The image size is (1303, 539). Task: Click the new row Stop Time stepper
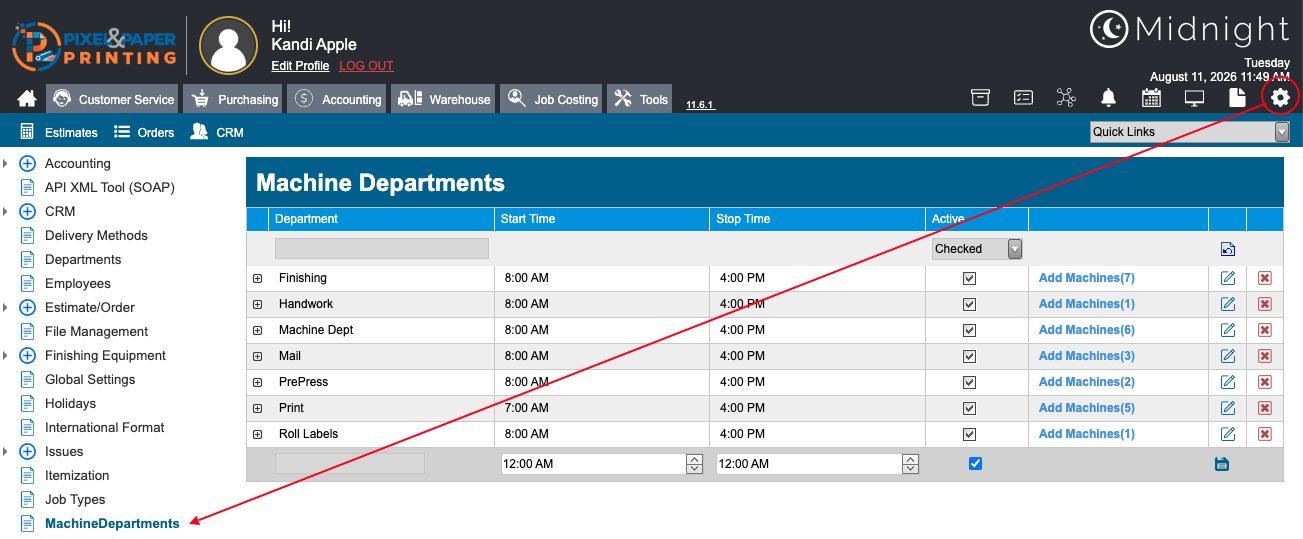pos(910,464)
